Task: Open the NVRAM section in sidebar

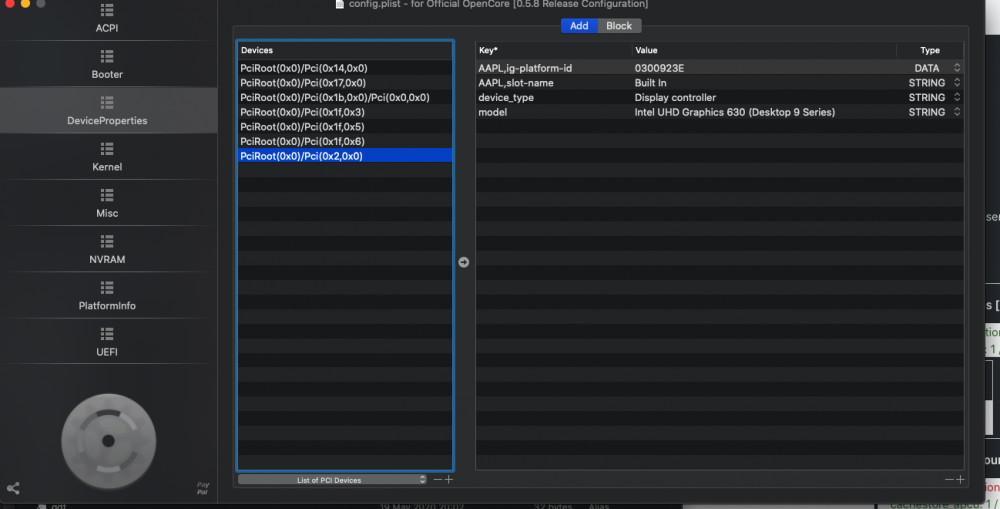Action: [x=107, y=249]
